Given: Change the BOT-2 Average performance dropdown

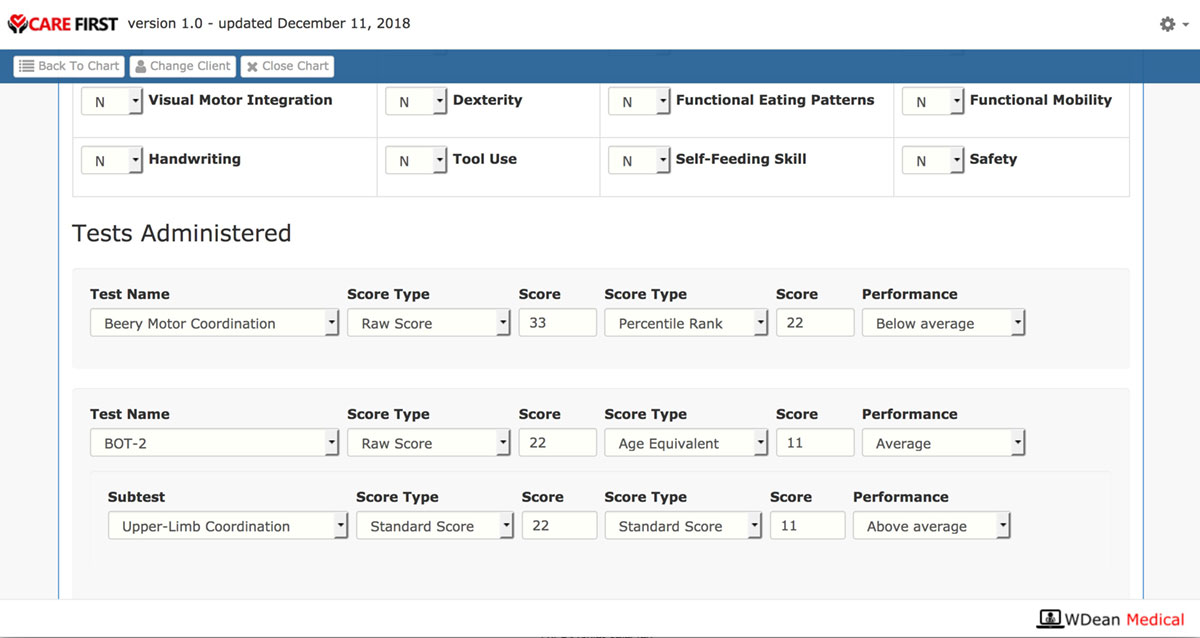Looking at the screenshot, I should 944,443.
